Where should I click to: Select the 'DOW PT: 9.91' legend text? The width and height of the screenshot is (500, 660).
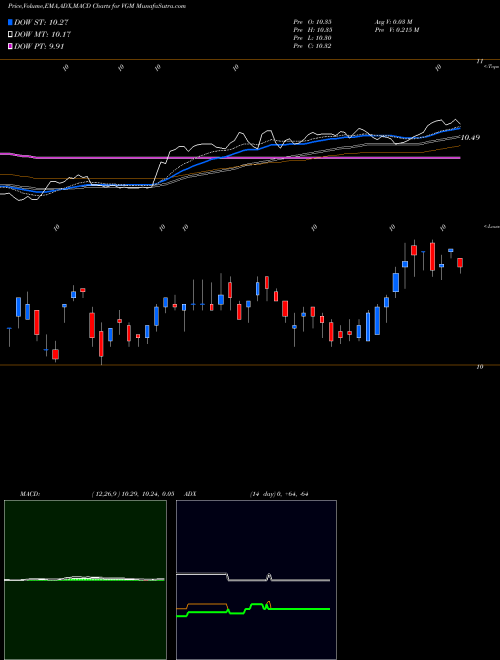[39, 46]
